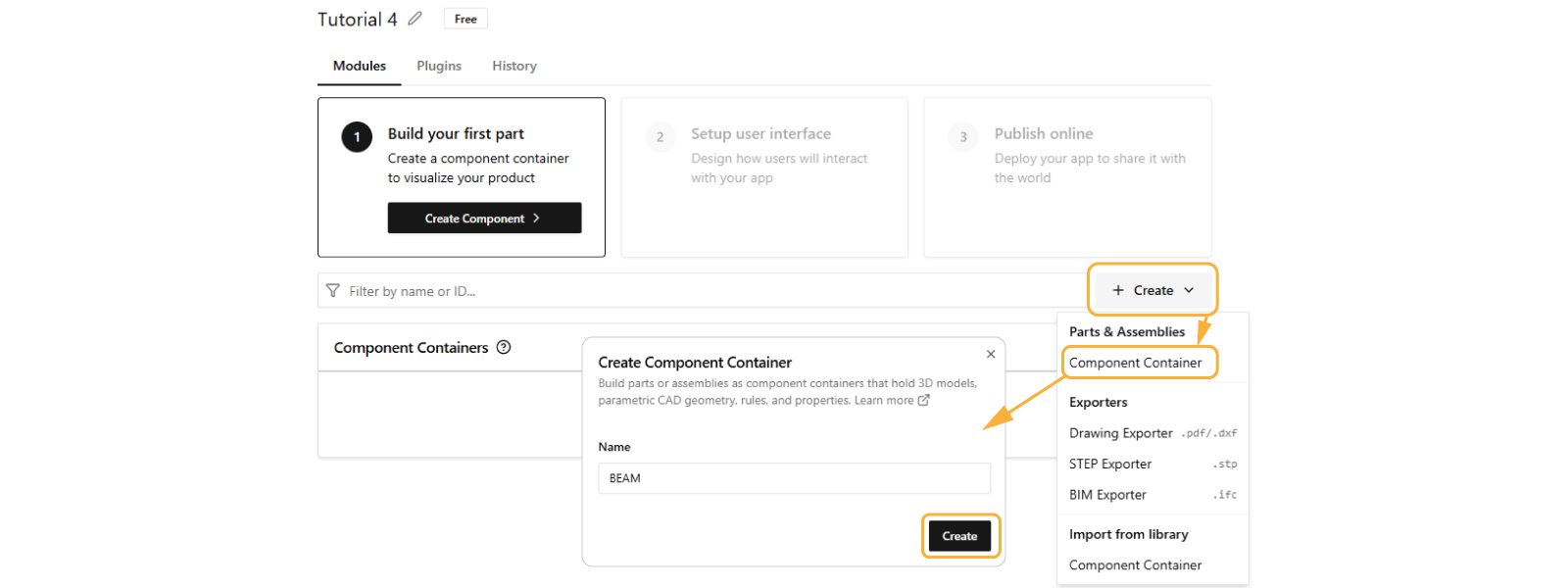Select the Modules tab
Image resolution: width=1568 pixels, height=588 pixels.
pyautogui.click(x=360, y=66)
